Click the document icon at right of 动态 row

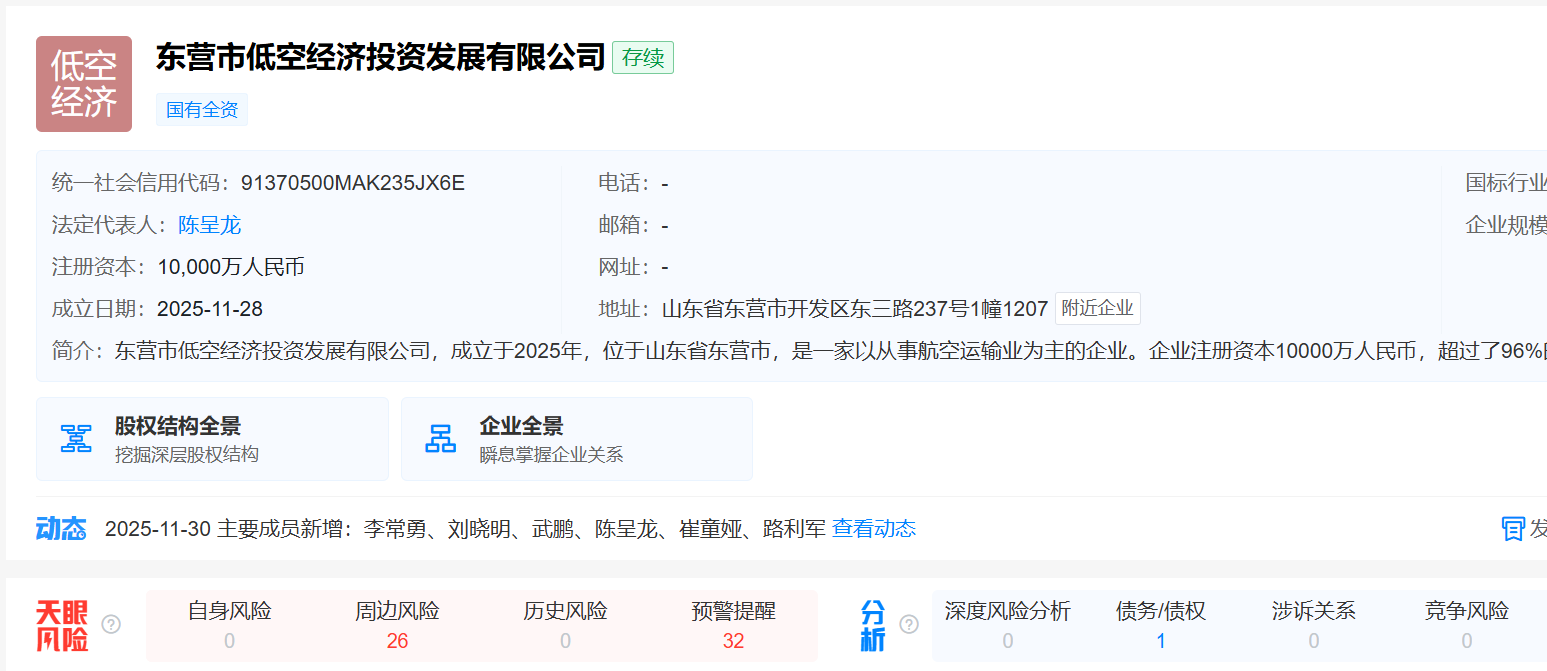click(x=1513, y=529)
